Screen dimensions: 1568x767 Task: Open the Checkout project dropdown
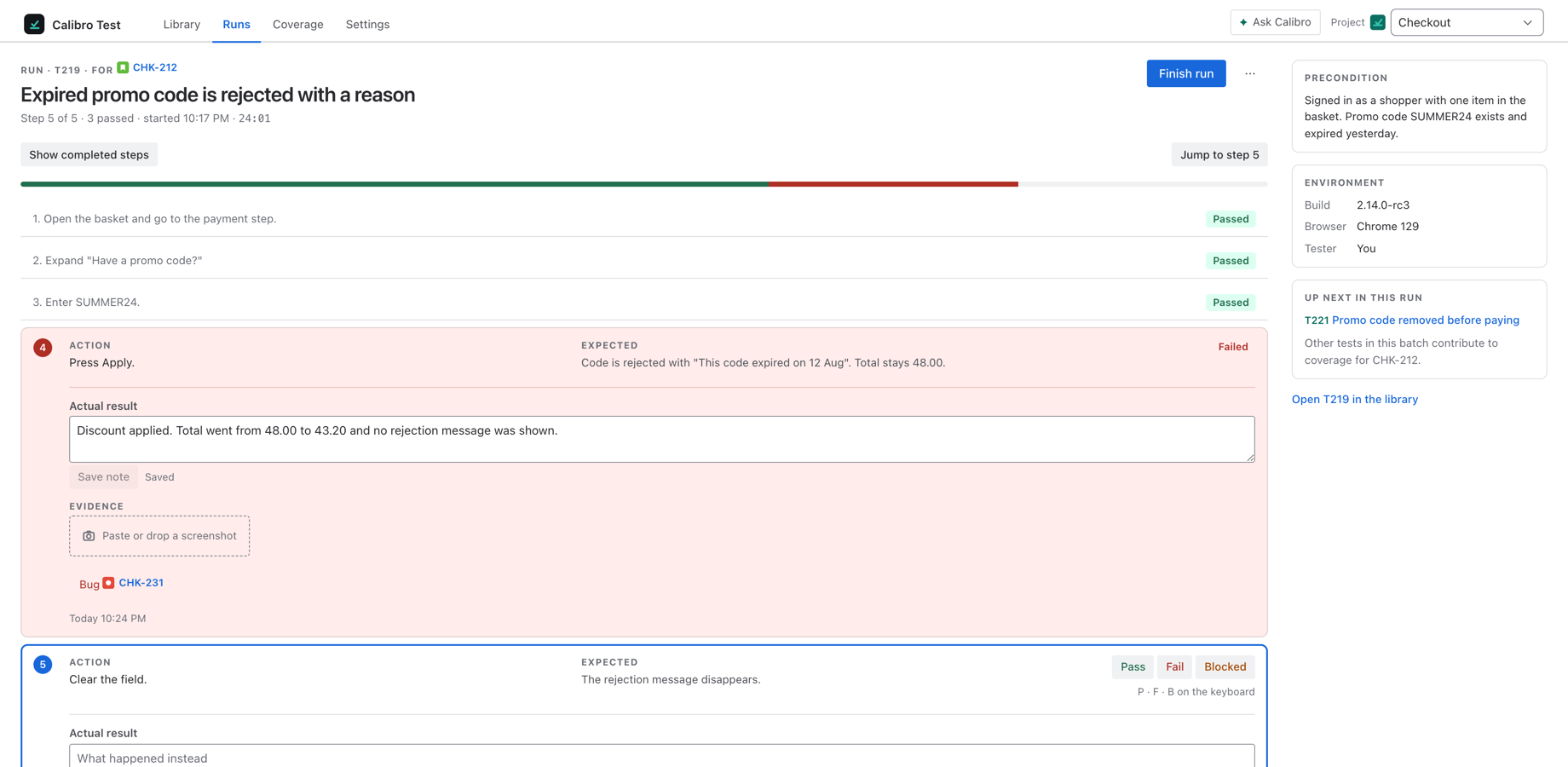1467,22
